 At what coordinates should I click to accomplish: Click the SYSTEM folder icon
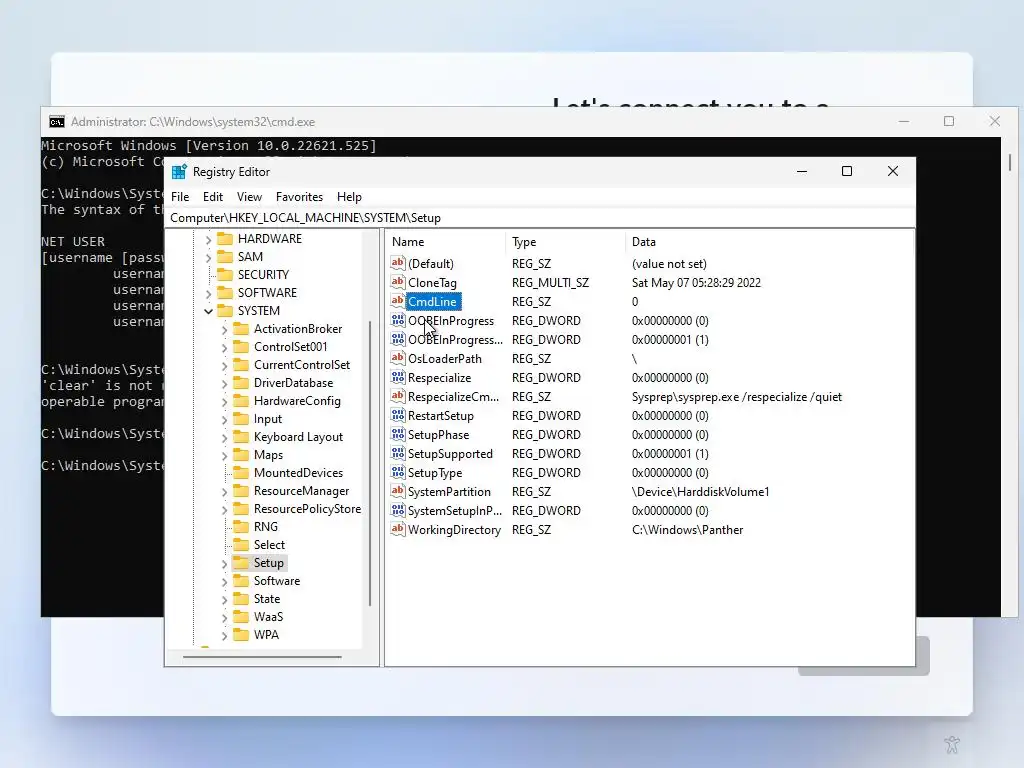pos(225,311)
